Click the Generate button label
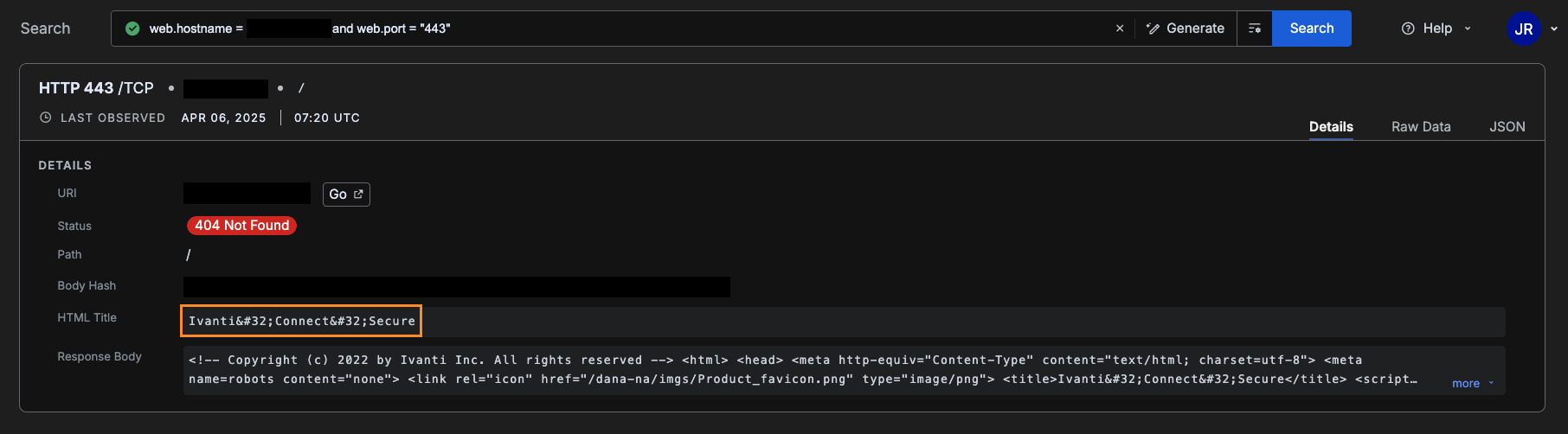Screen dimensions: 1568x434 [1195, 29]
